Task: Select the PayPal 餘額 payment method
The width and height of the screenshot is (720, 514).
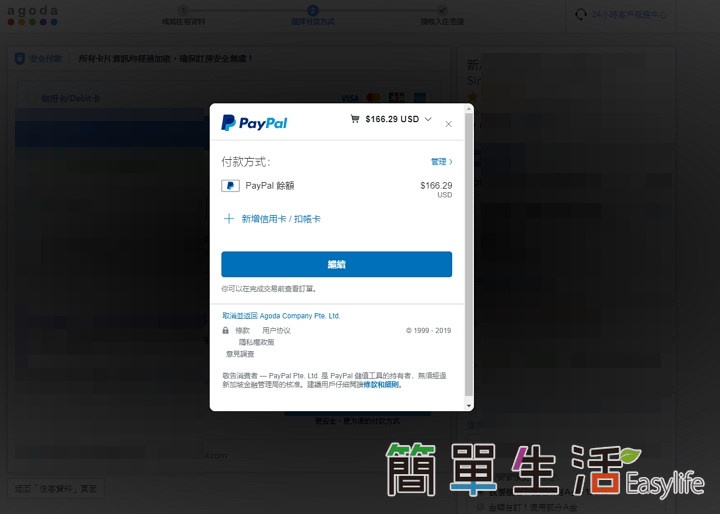Action: (x=337, y=188)
